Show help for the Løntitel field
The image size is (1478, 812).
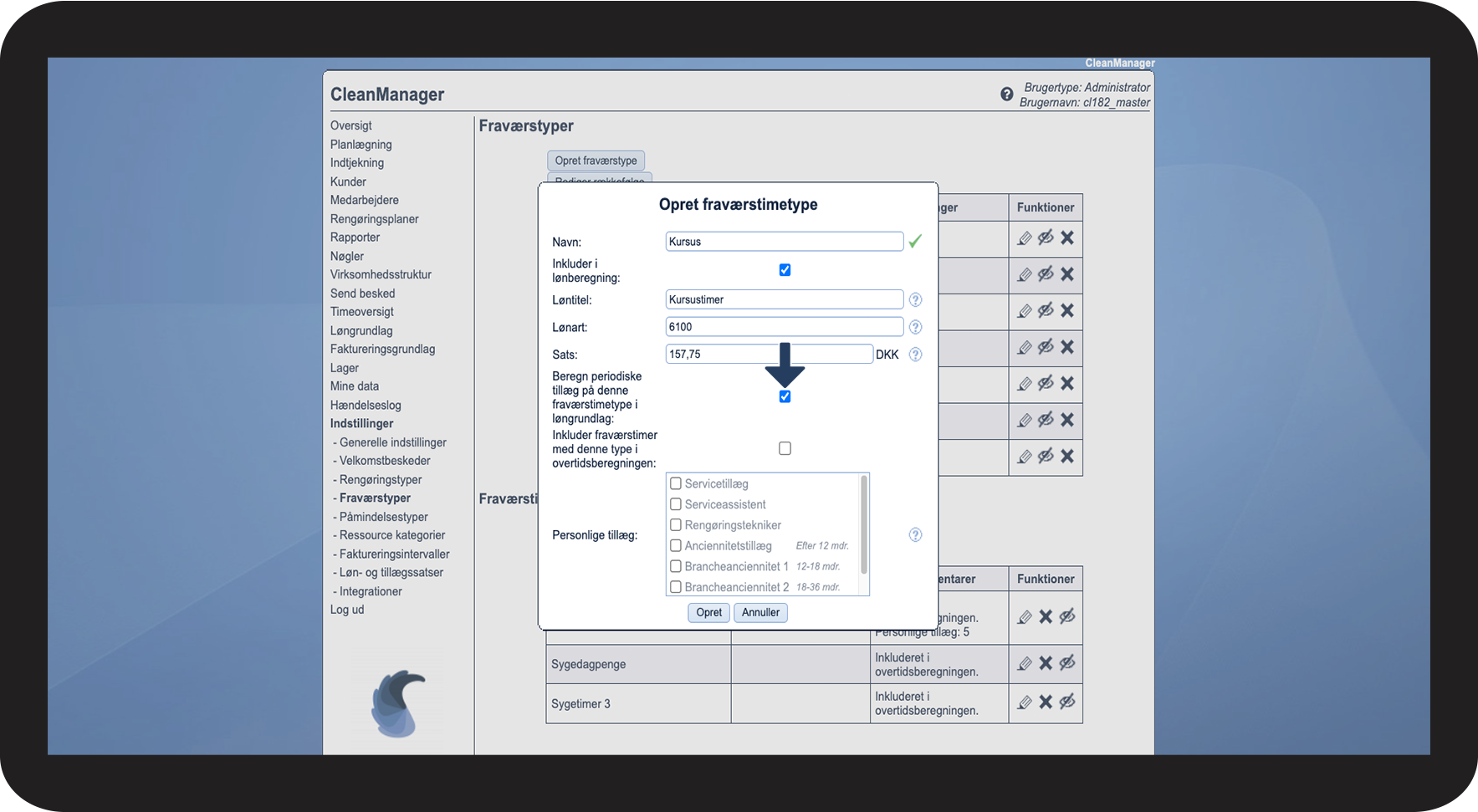pyautogui.click(x=915, y=299)
